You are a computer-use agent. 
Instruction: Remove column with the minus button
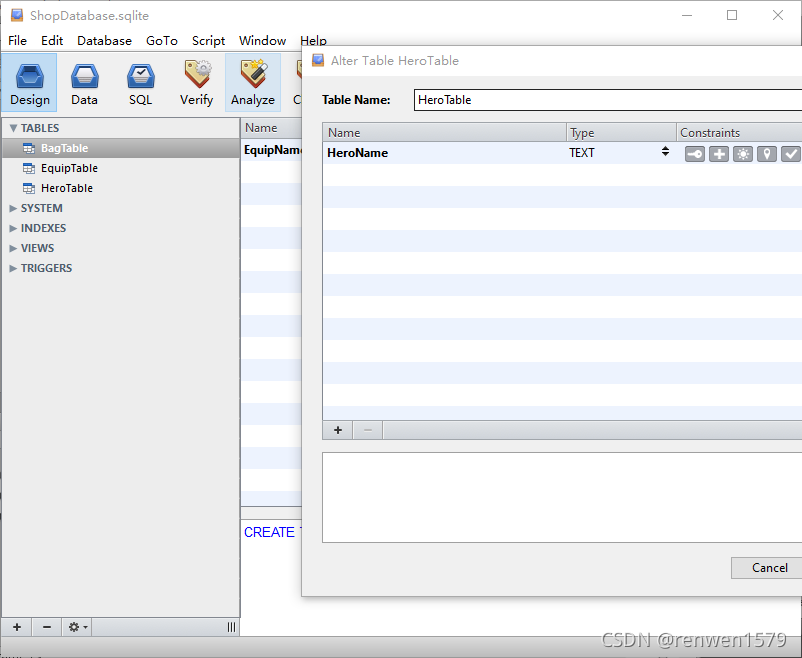(368, 430)
